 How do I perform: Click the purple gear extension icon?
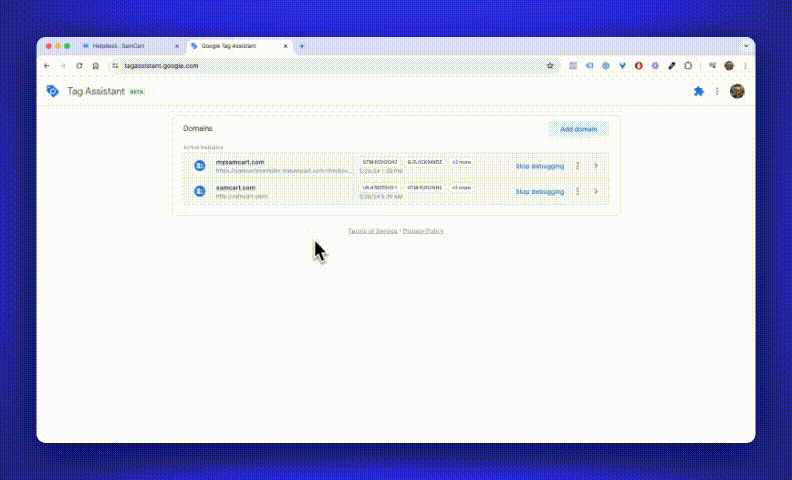655,66
